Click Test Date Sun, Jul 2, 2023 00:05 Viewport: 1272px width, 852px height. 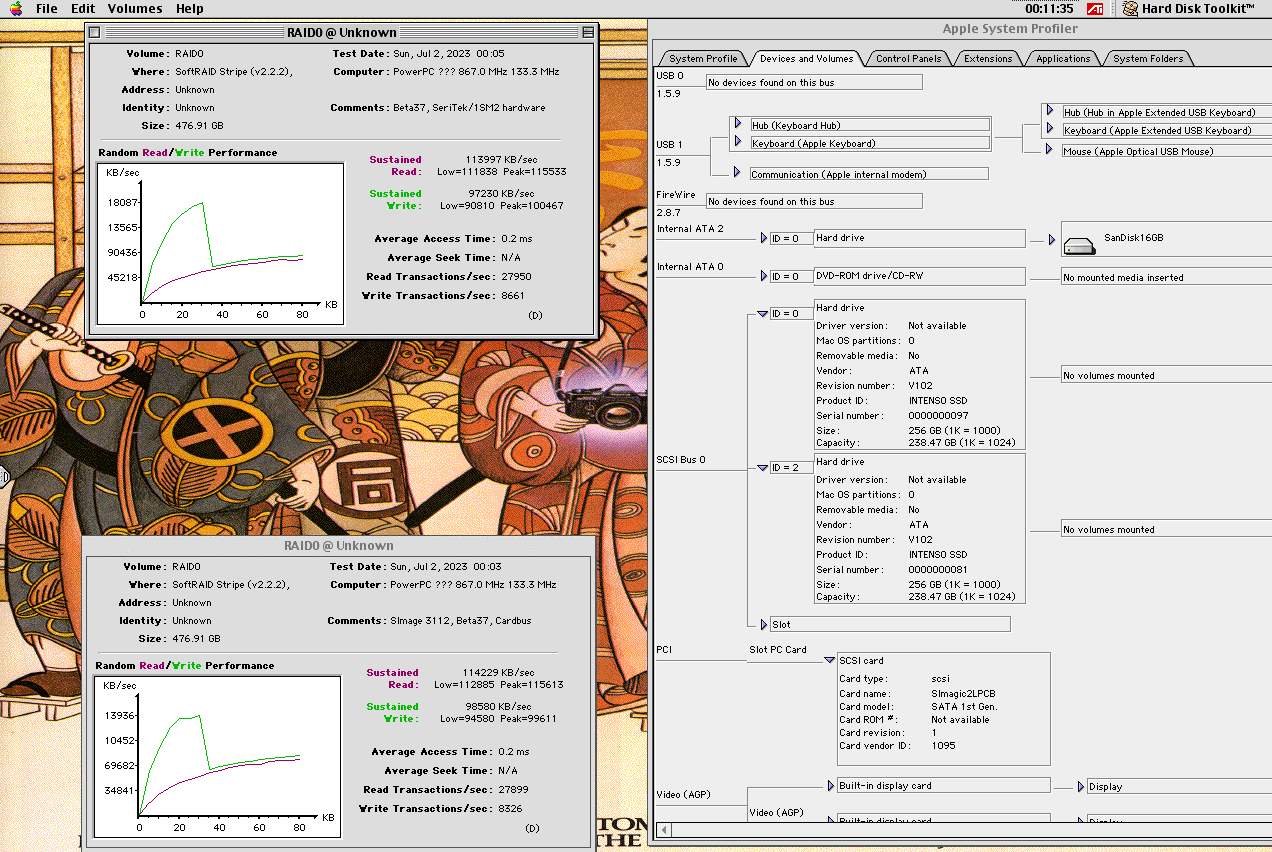pos(447,53)
